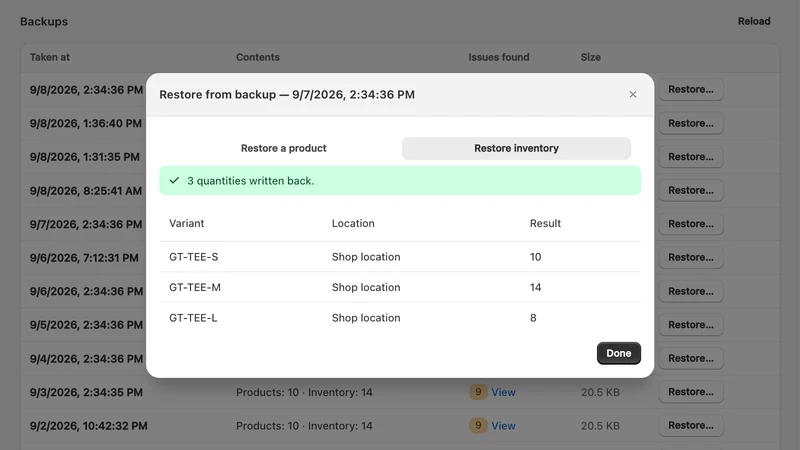Select the GT-TEE-S variant cell
This screenshot has height=450, width=800.
point(193,257)
